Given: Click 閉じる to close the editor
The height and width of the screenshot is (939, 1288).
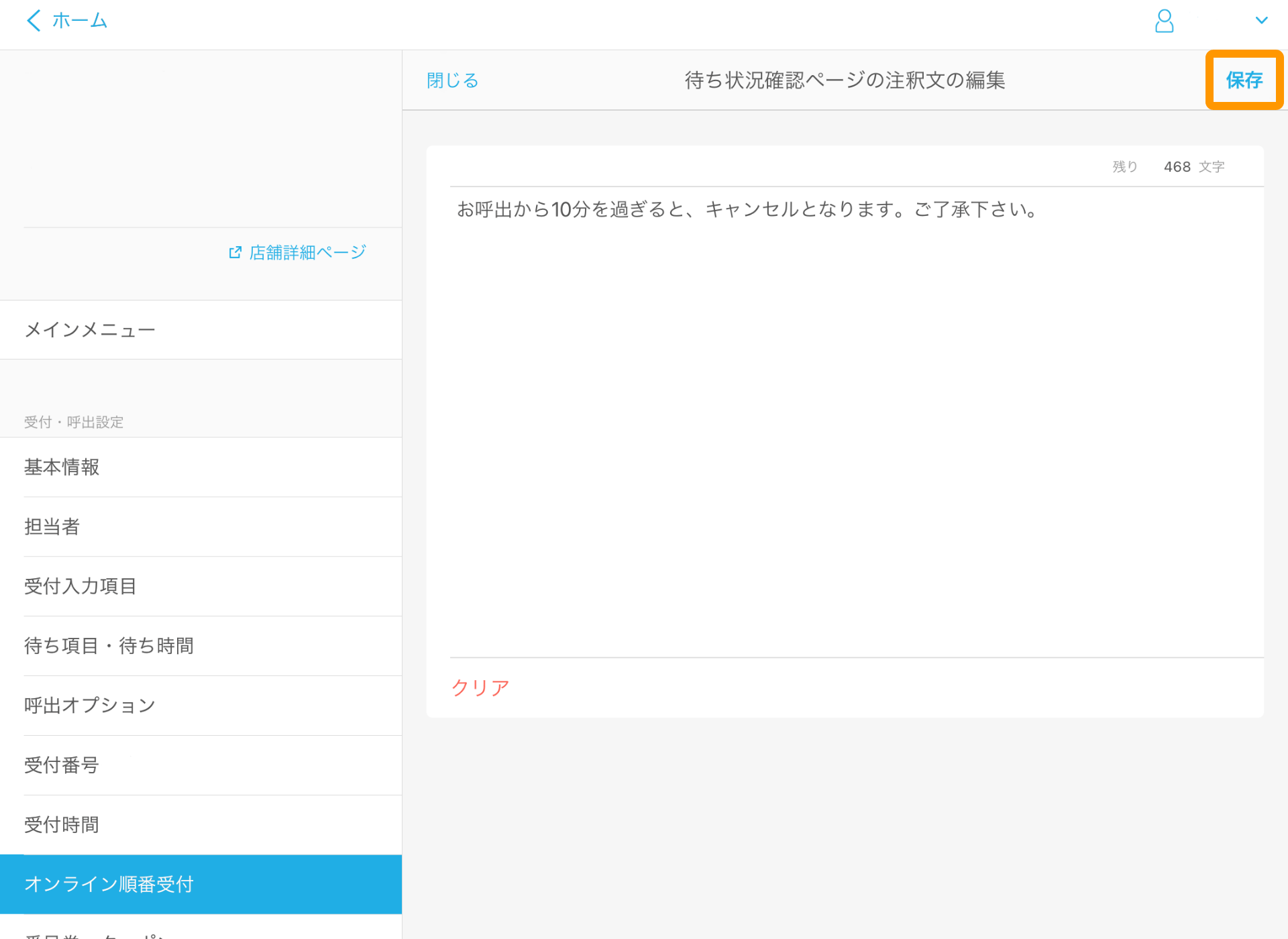Looking at the screenshot, I should (x=453, y=80).
